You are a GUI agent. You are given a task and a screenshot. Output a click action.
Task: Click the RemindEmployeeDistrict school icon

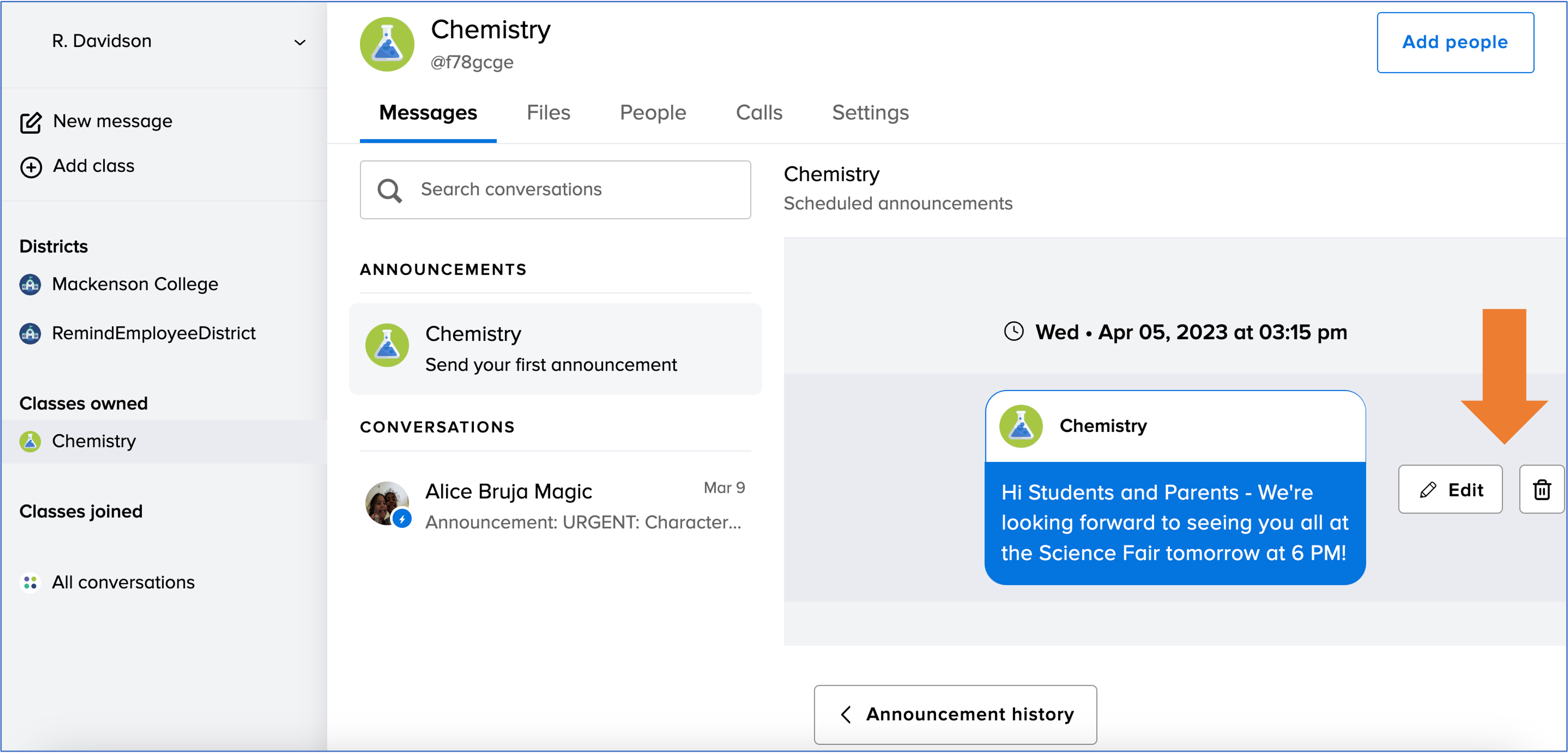[x=30, y=333]
